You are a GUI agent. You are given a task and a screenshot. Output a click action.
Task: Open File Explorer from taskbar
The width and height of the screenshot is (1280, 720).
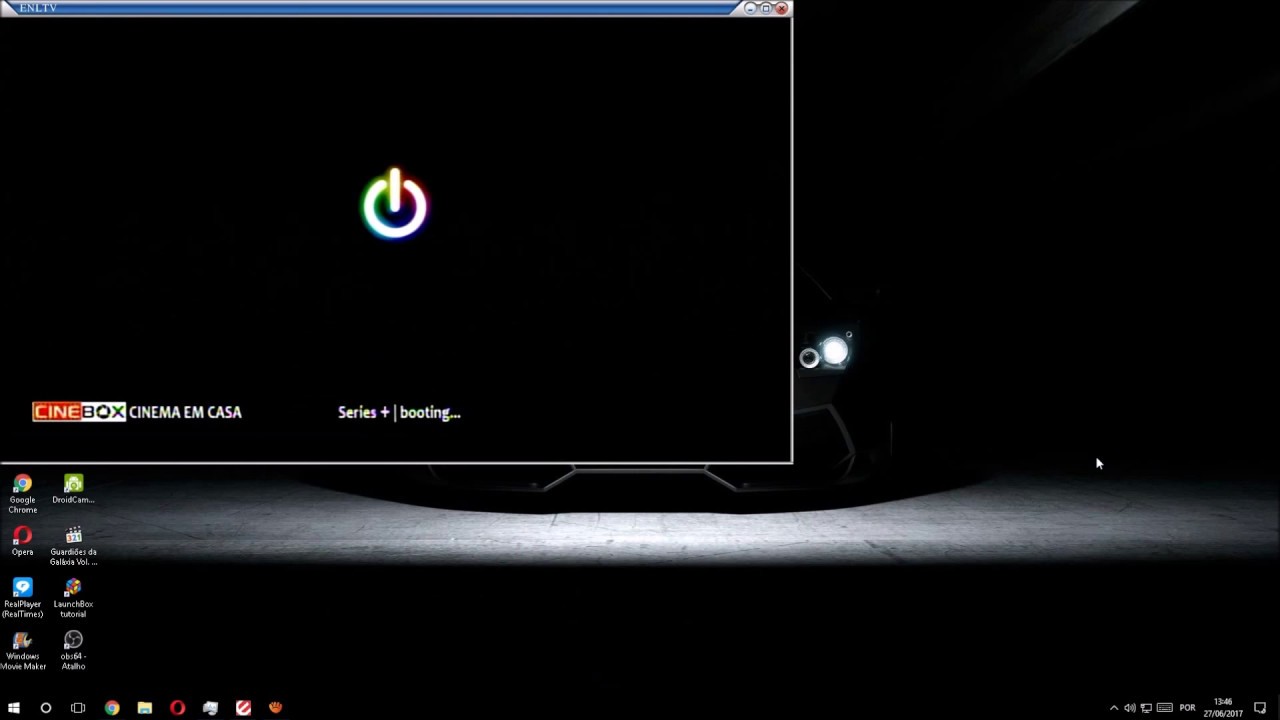point(145,707)
